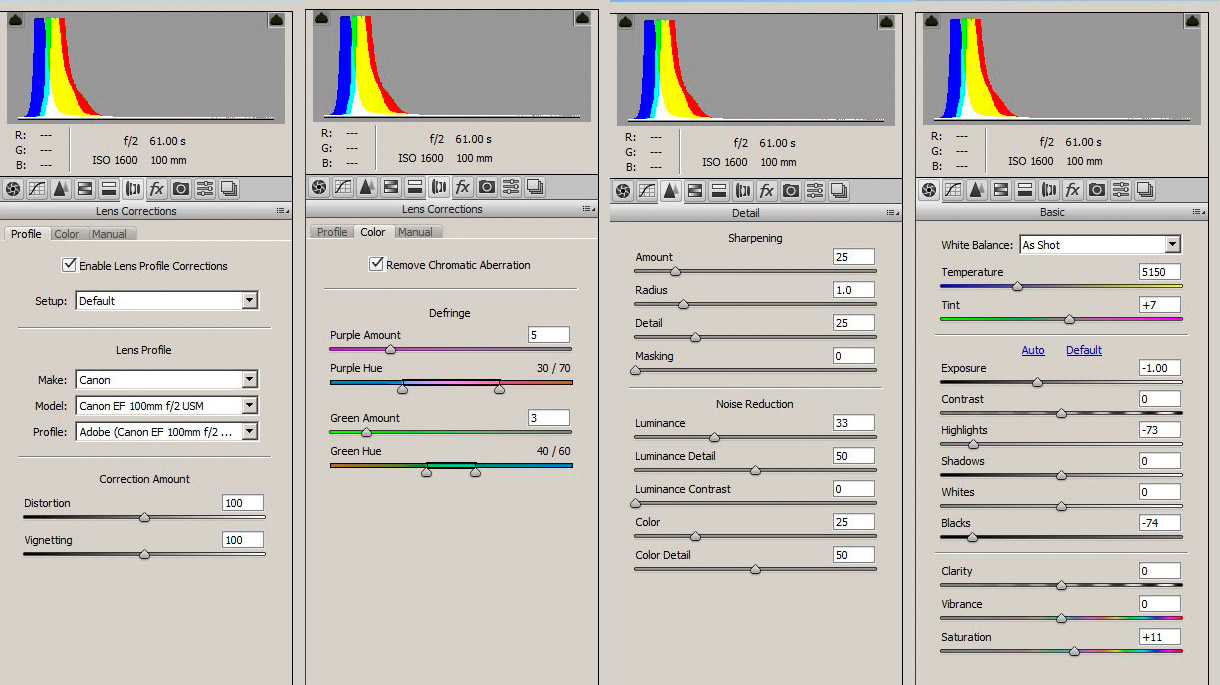Select Camera Calibration icon in the Basic panel
This screenshot has width=1220, height=685.
click(x=1097, y=190)
